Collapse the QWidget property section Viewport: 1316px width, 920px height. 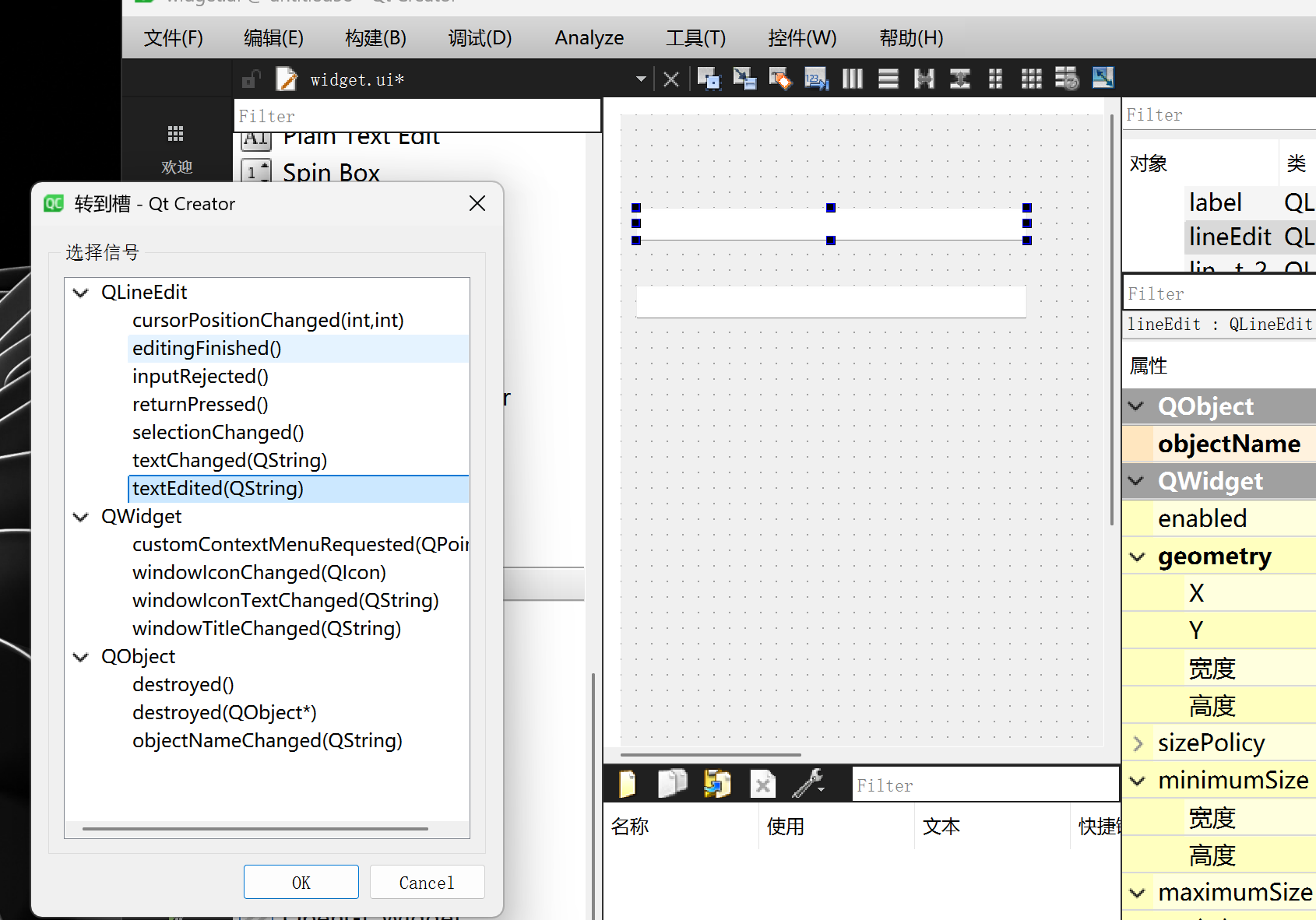pos(1136,481)
